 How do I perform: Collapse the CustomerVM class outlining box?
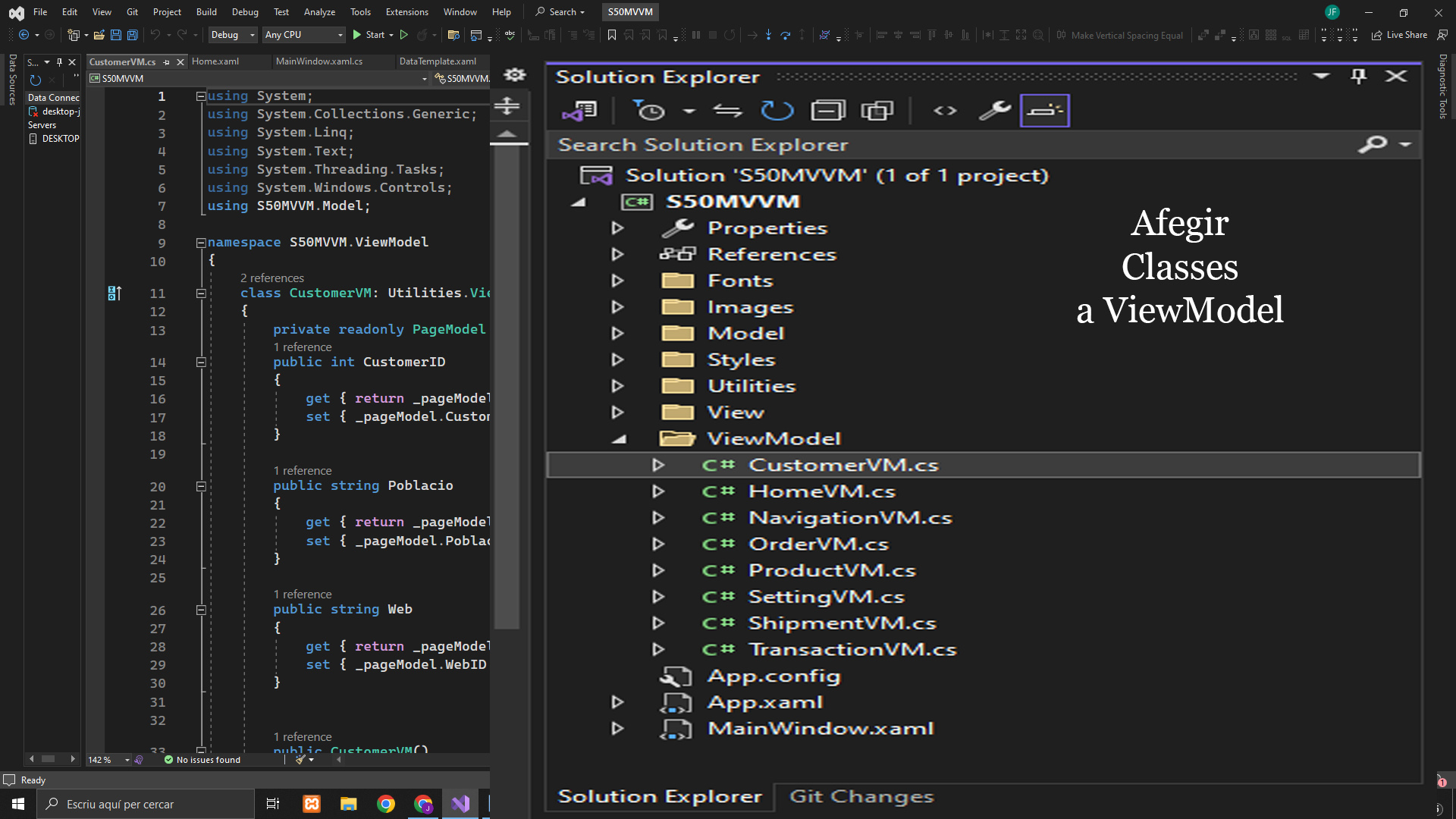click(x=201, y=293)
